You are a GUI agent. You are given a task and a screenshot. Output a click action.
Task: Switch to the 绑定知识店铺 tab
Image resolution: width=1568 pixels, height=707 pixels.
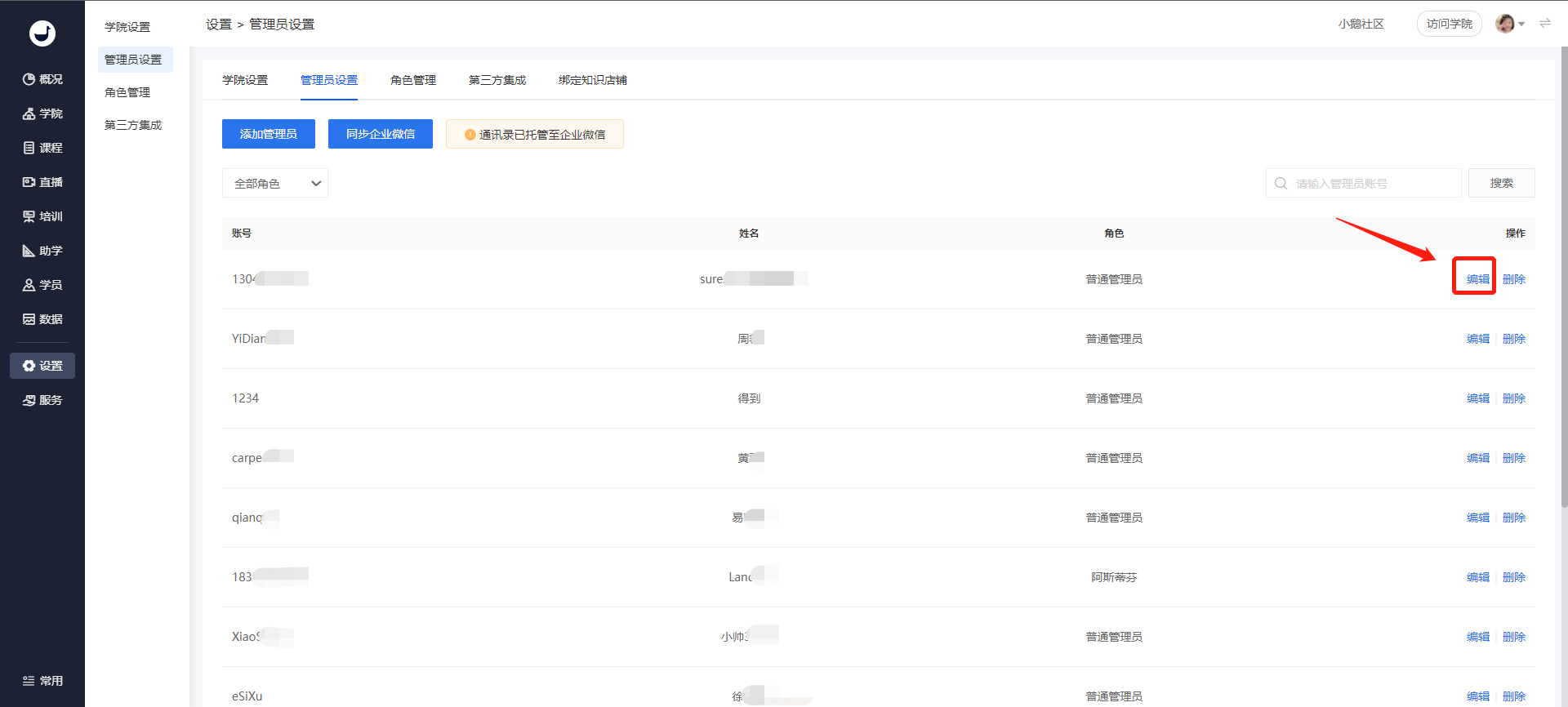(x=593, y=80)
